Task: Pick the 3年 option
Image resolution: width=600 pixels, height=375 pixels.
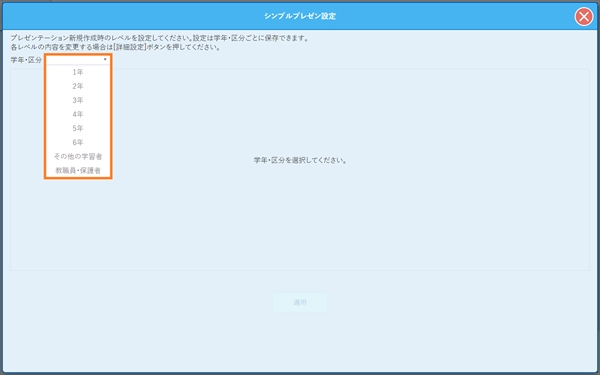Action: click(x=78, y=100)
